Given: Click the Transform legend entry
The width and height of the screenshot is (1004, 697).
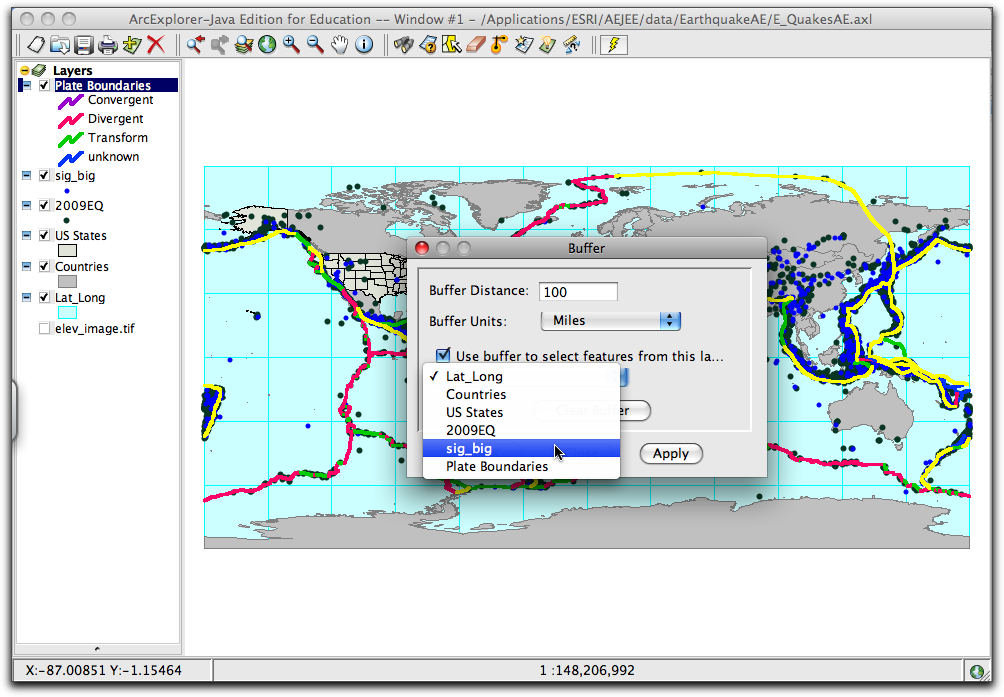Looking at the screenshot, I should 103,138.
